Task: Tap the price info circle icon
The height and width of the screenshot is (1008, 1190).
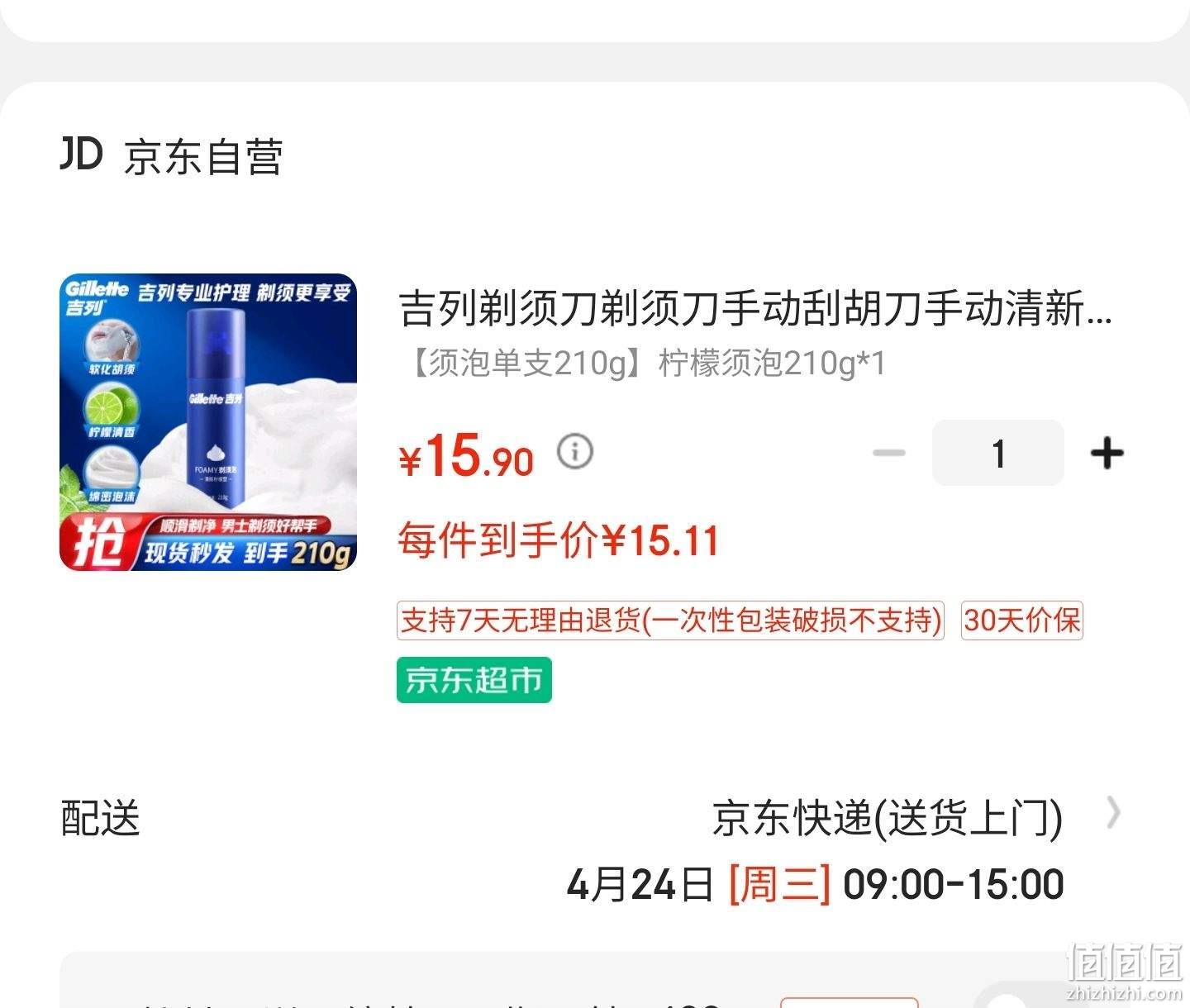Action: (575, 451)
